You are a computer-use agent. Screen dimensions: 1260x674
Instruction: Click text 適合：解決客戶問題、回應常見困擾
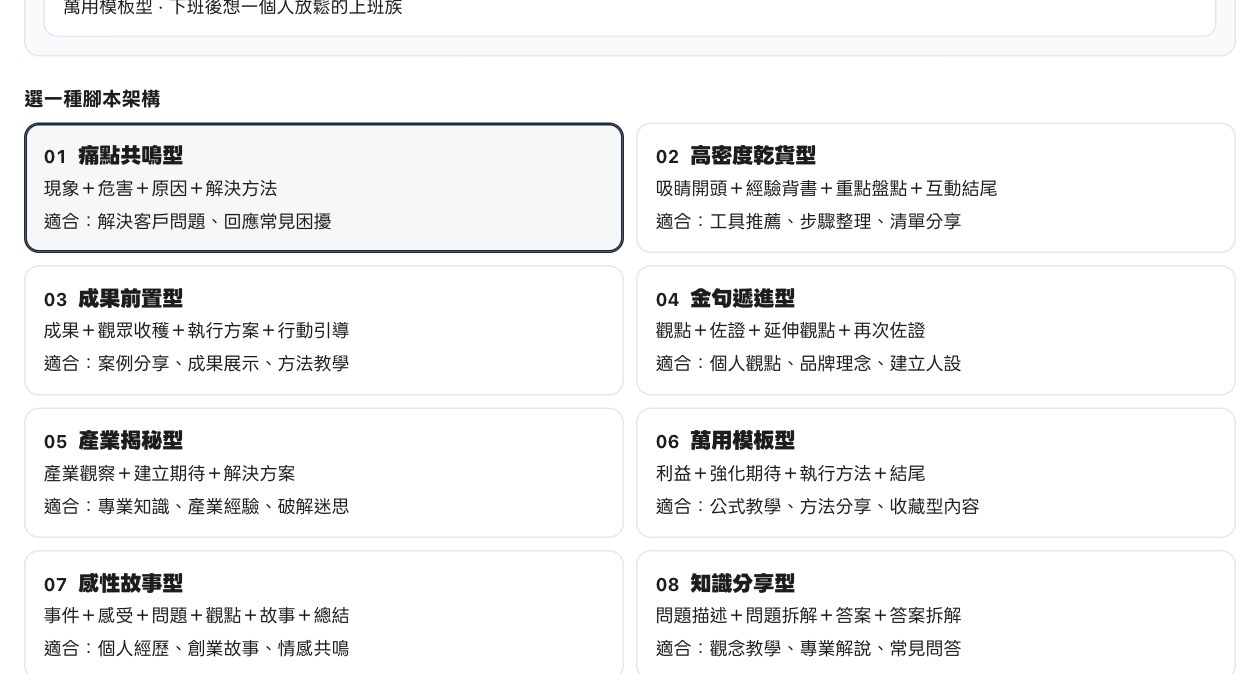tap(188, 222)
